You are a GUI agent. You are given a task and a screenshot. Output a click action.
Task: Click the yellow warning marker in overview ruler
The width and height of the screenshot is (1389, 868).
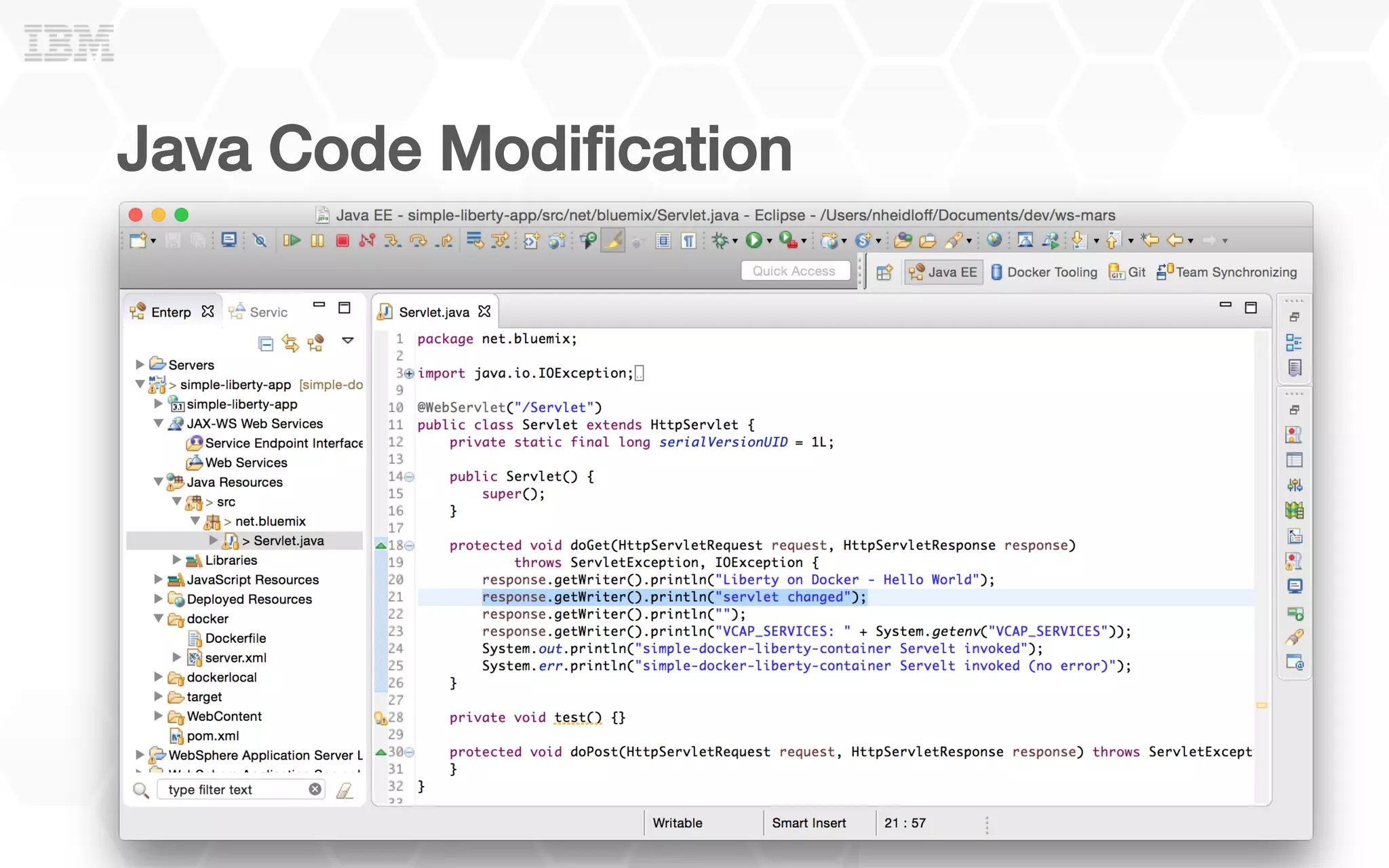coord(1261,706)
